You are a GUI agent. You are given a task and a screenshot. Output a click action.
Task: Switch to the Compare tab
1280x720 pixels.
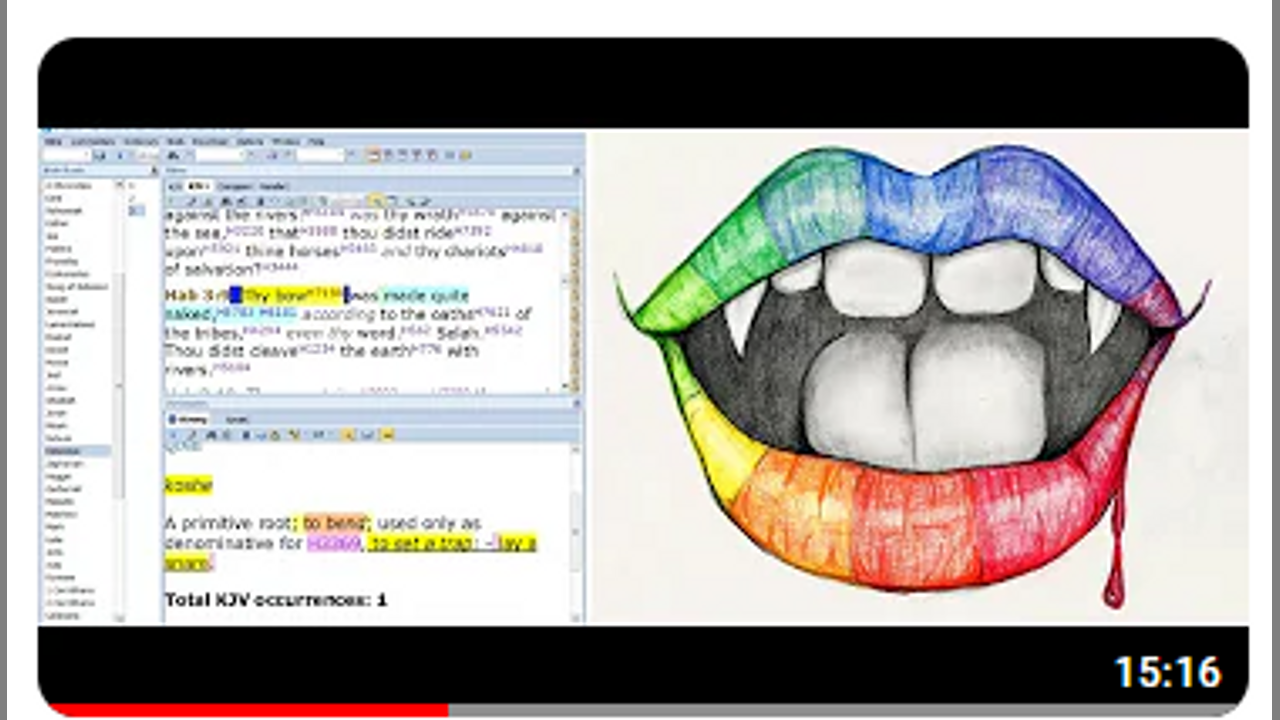(234, 186)
